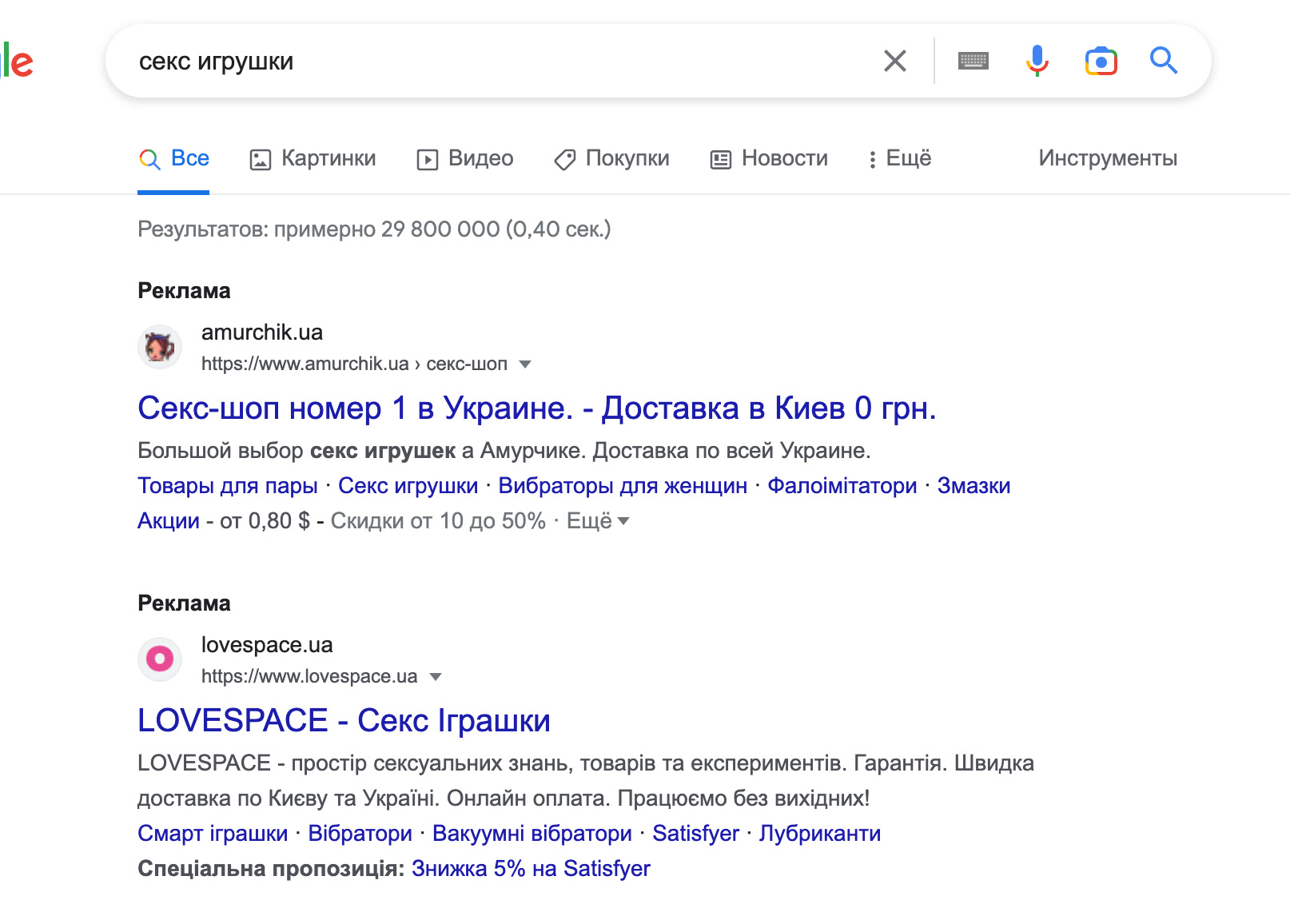Click the amurchik.ua site name text
This screenshot has width=1290, height=924.
point(262,333)
